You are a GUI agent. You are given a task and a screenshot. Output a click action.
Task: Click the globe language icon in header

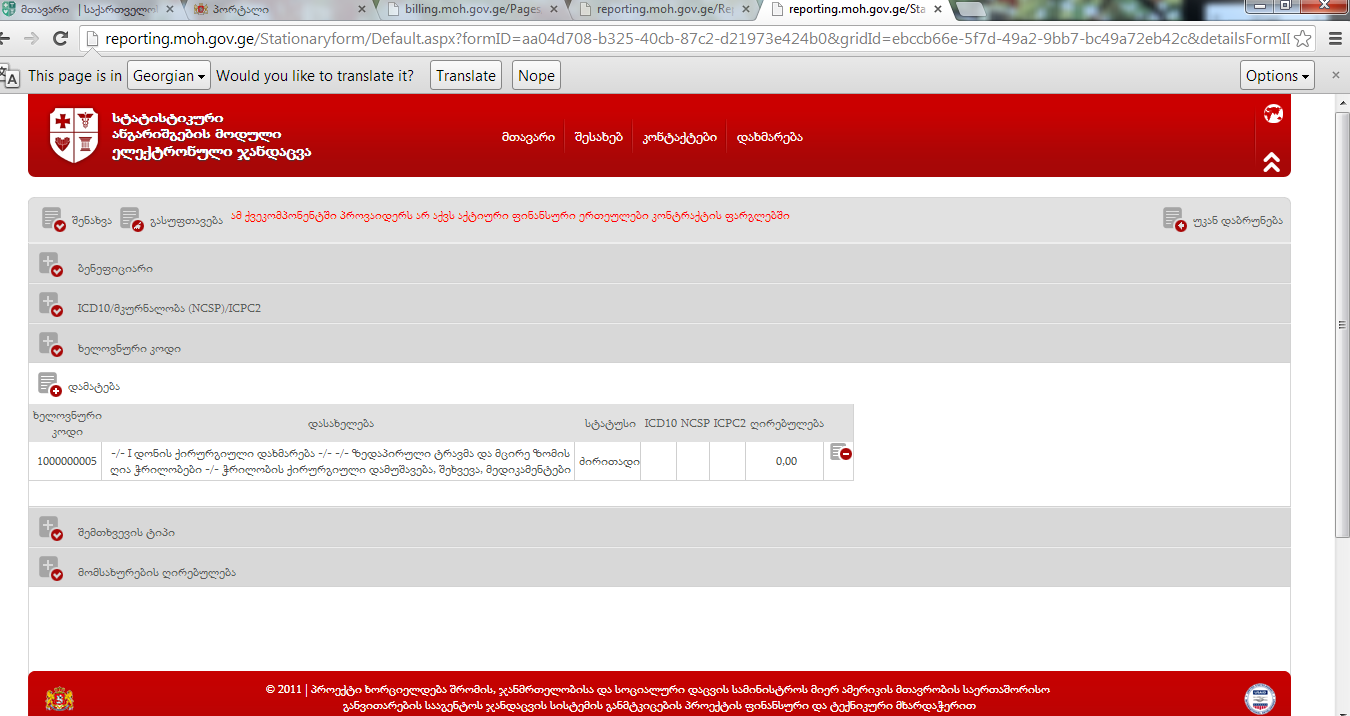point(1273,114)
